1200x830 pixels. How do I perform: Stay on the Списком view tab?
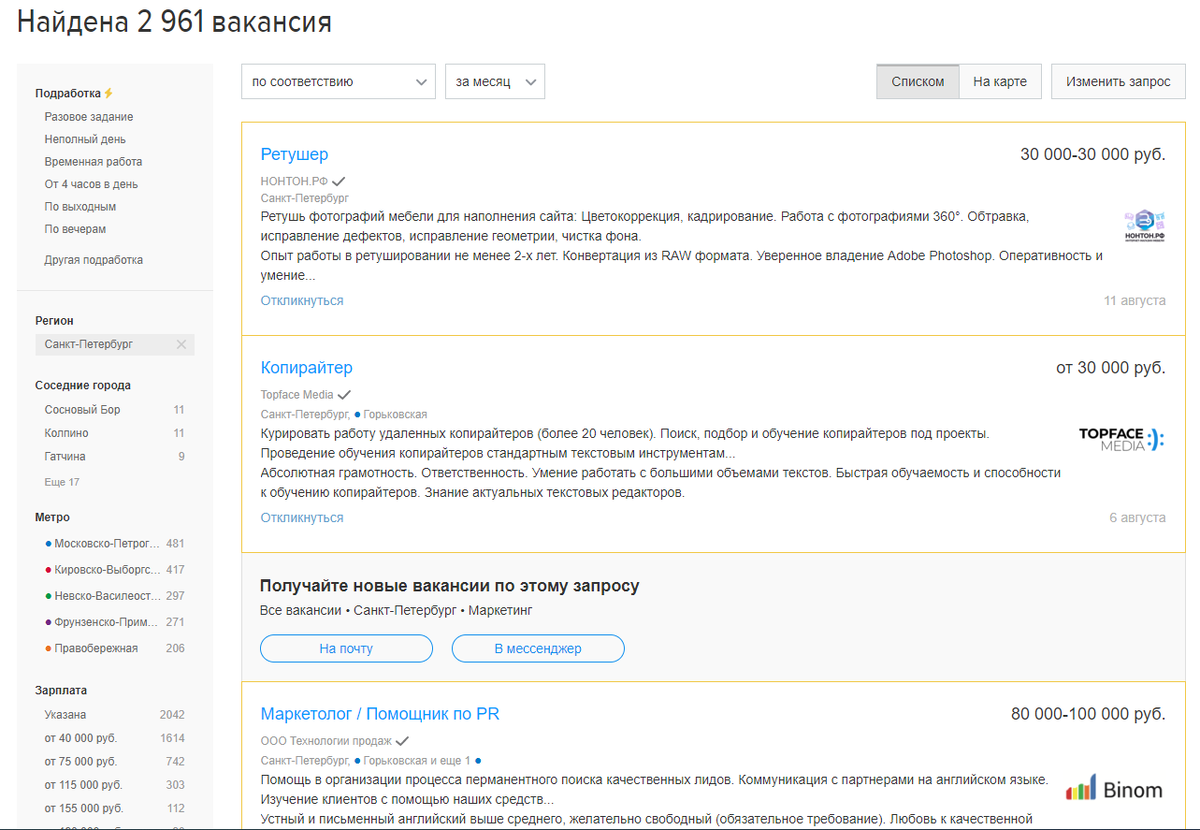[917, 81]
